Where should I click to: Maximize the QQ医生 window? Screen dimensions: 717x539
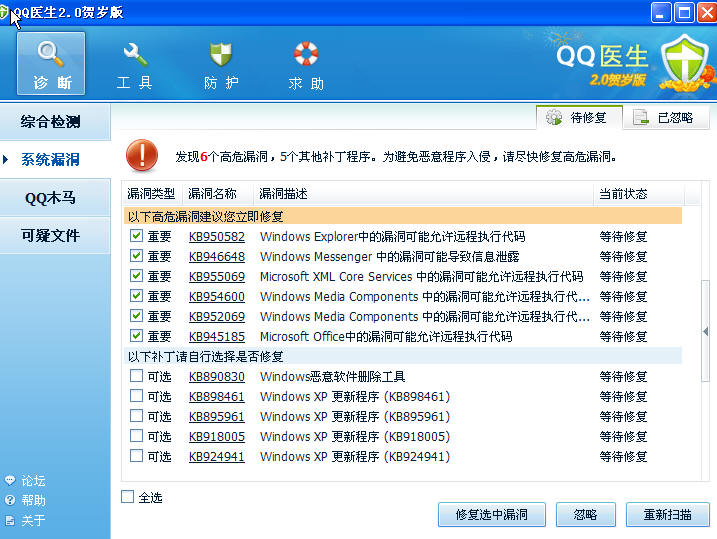click(x=684, y=12)
